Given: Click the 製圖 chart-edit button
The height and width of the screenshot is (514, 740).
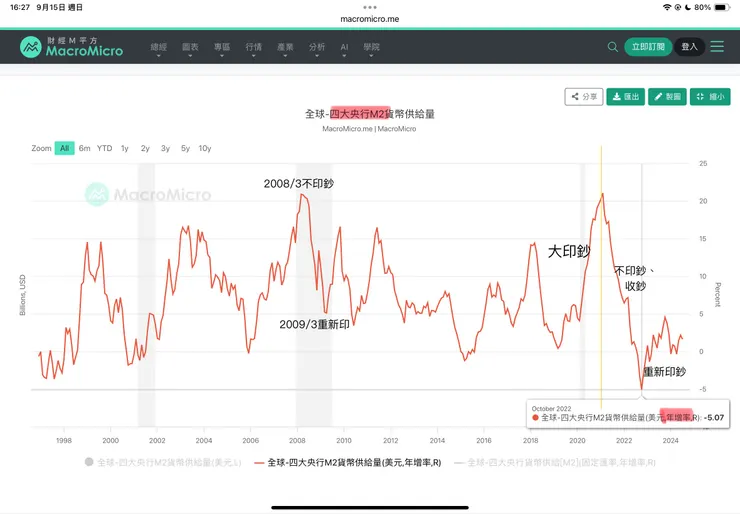Looking at the screenshot, I should tap(667, 97).
